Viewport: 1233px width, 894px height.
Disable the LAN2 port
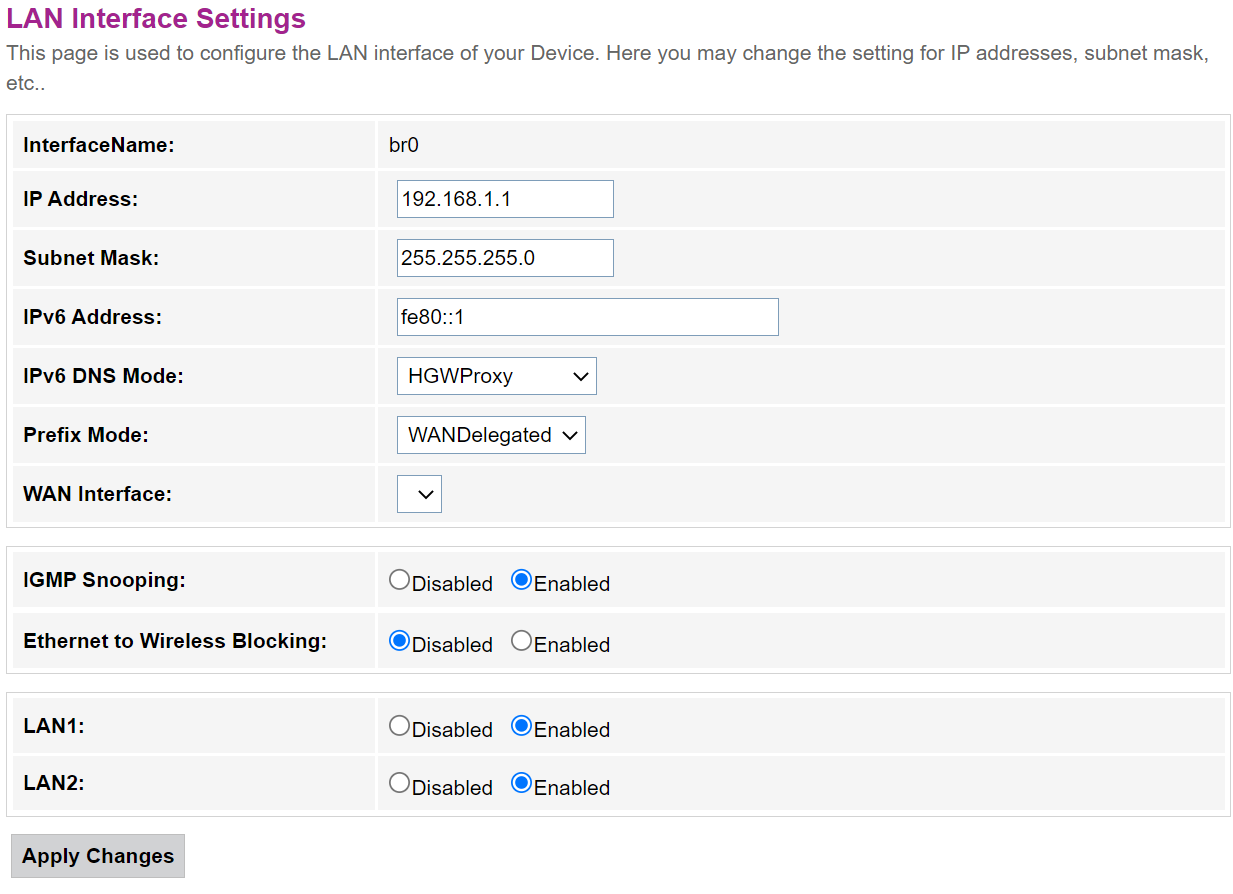click(x=400, y=784)
